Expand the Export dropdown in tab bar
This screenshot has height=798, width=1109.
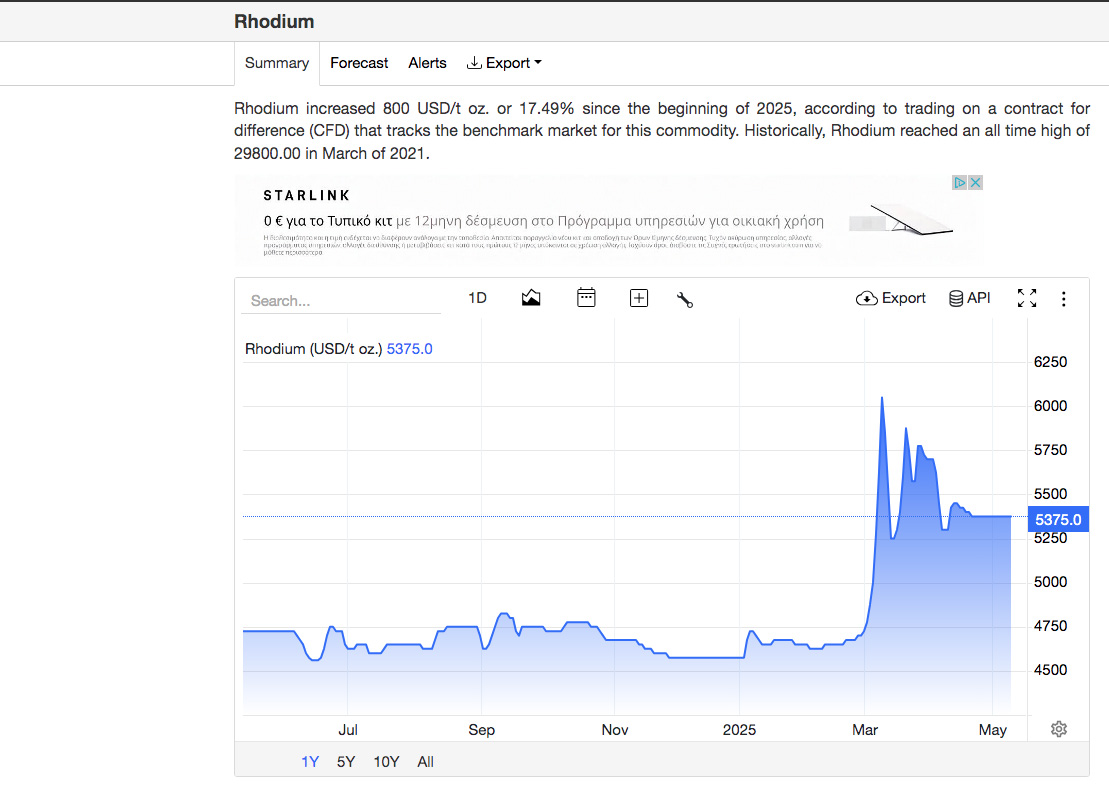click(504, 63)
